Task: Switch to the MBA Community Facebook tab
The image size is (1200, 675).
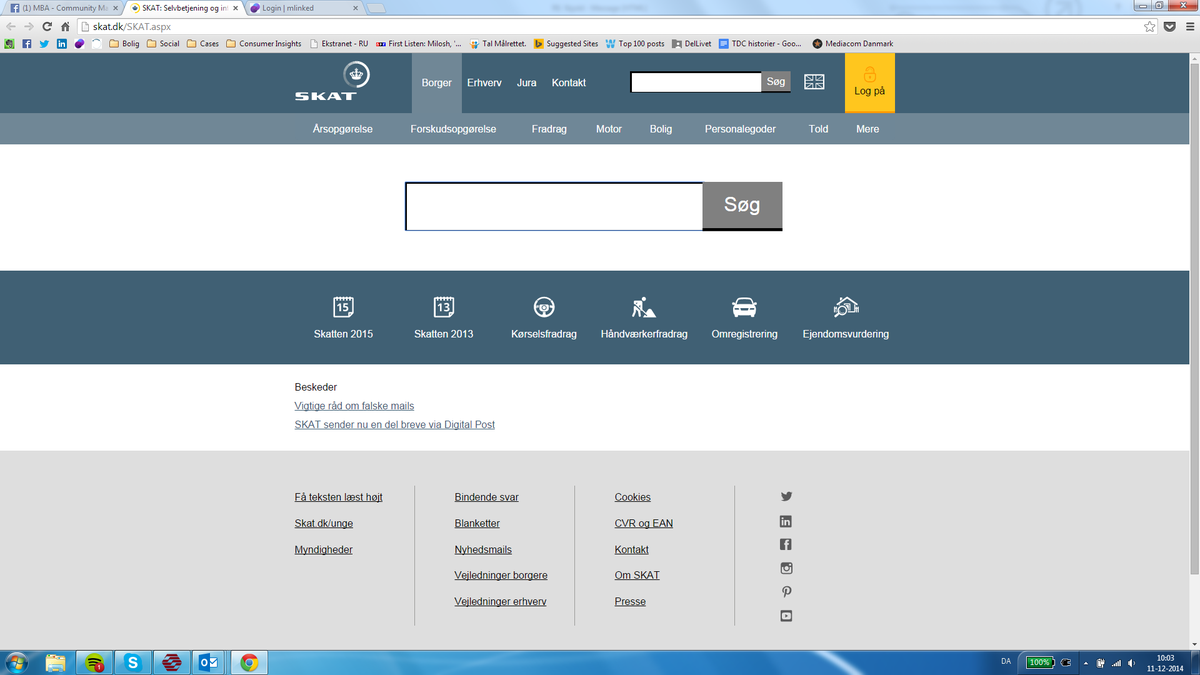Action: (63, 8)
